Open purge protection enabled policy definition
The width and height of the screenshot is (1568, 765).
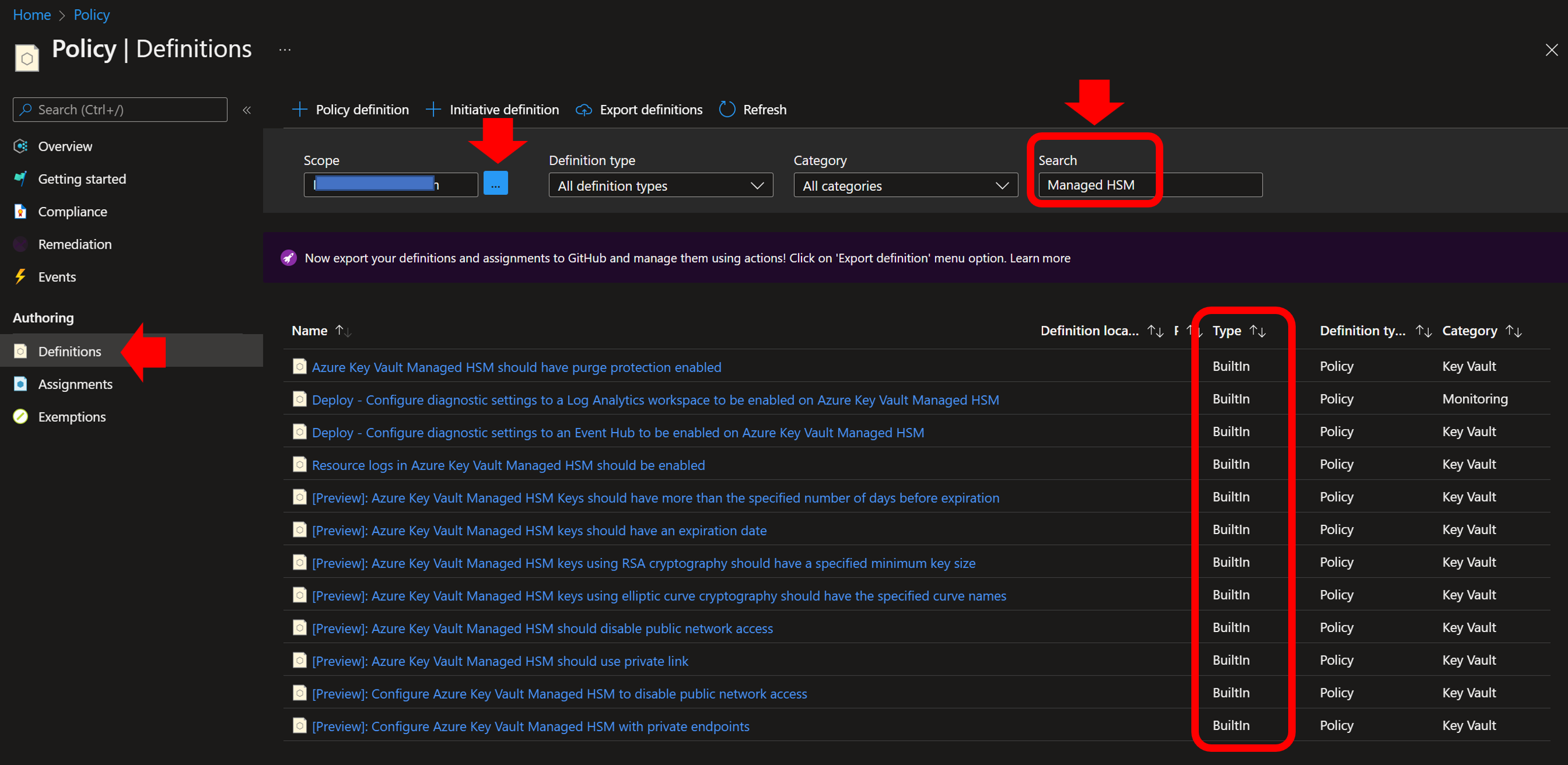click(x=516, y=367)
